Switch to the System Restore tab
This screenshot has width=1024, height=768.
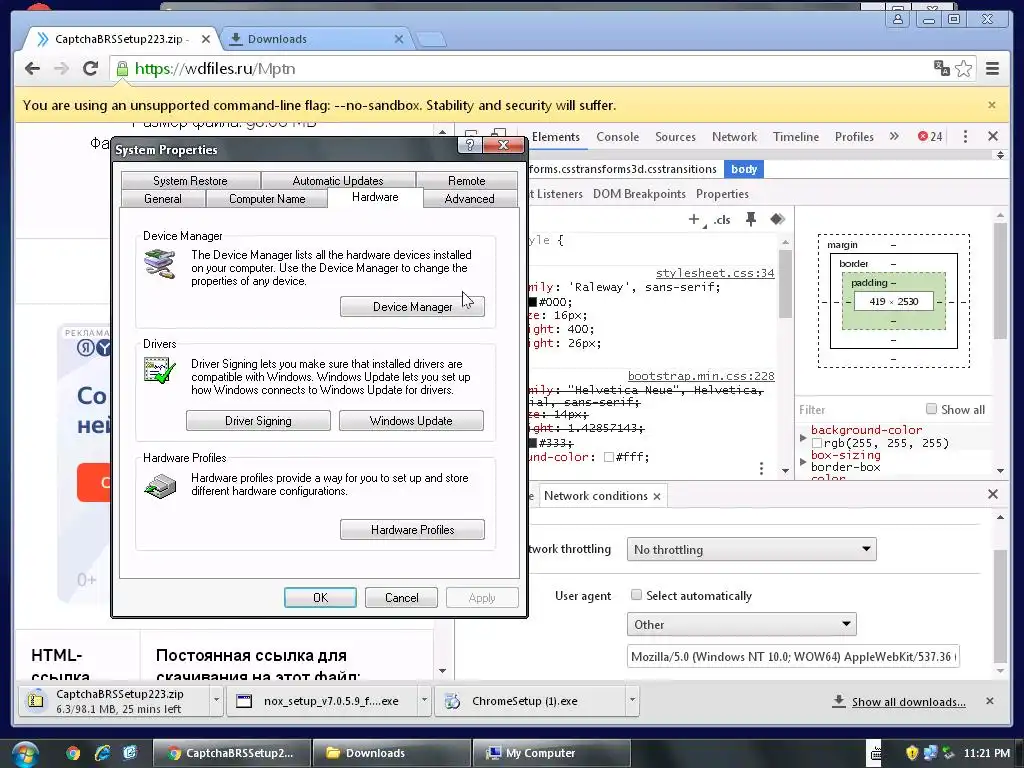(190, 180)
